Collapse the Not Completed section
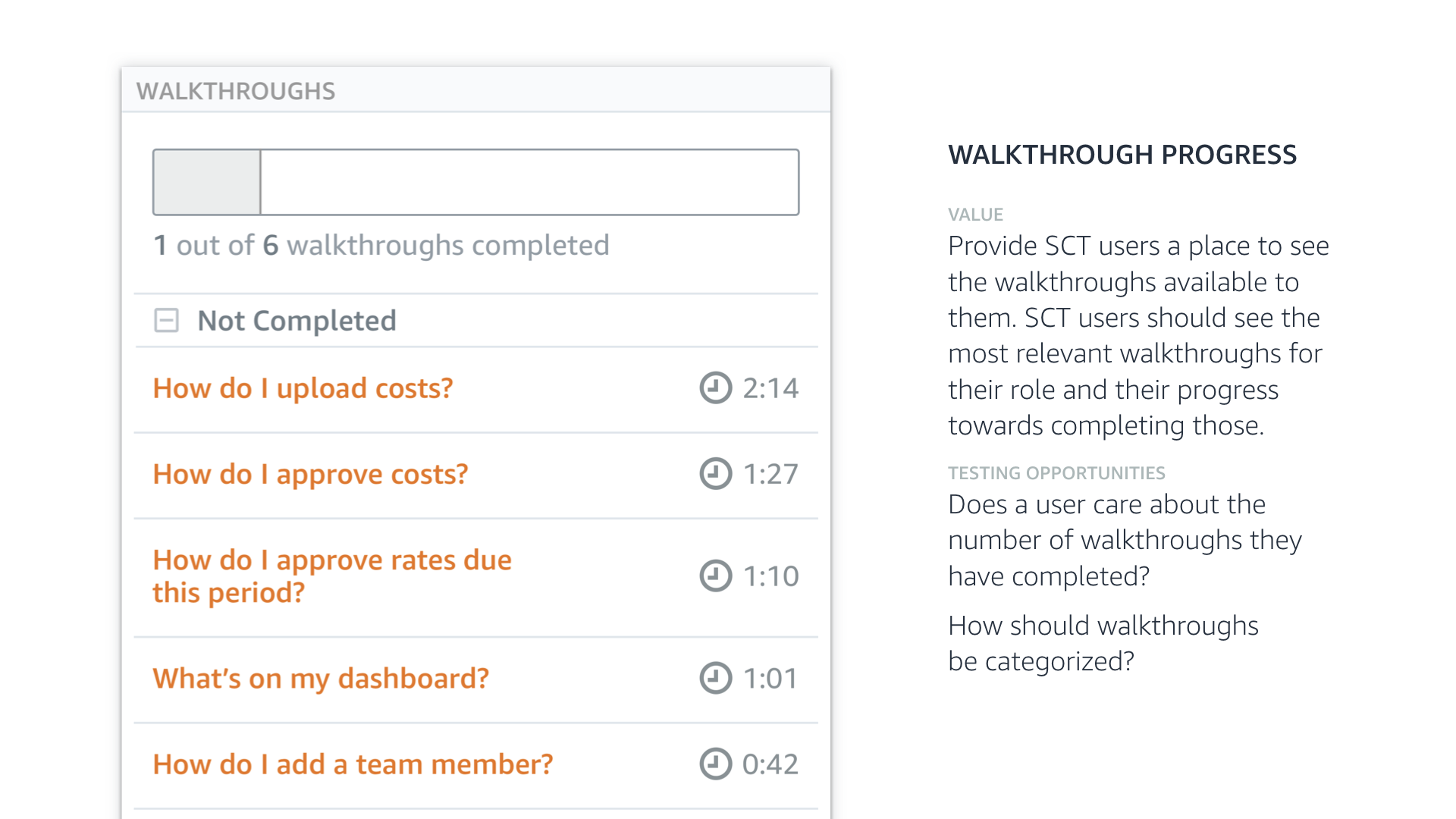 (x=166, y=320)
